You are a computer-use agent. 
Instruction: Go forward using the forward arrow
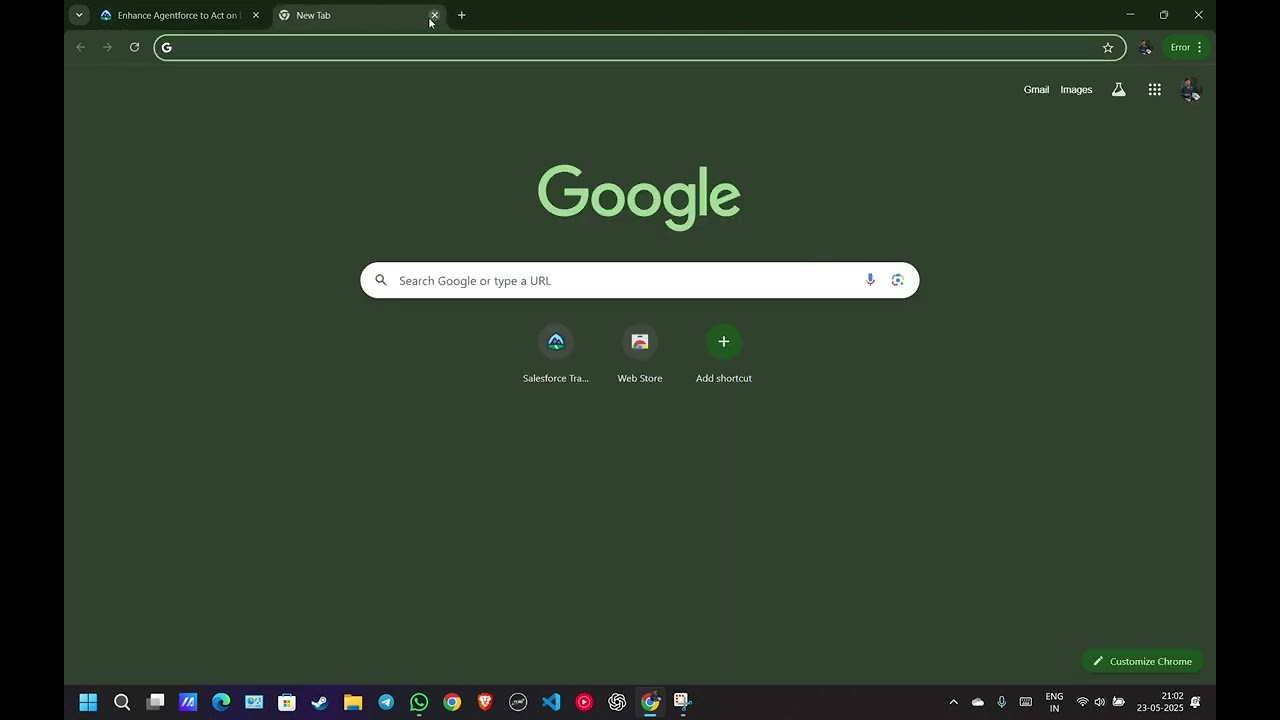[x=107, y=47]
